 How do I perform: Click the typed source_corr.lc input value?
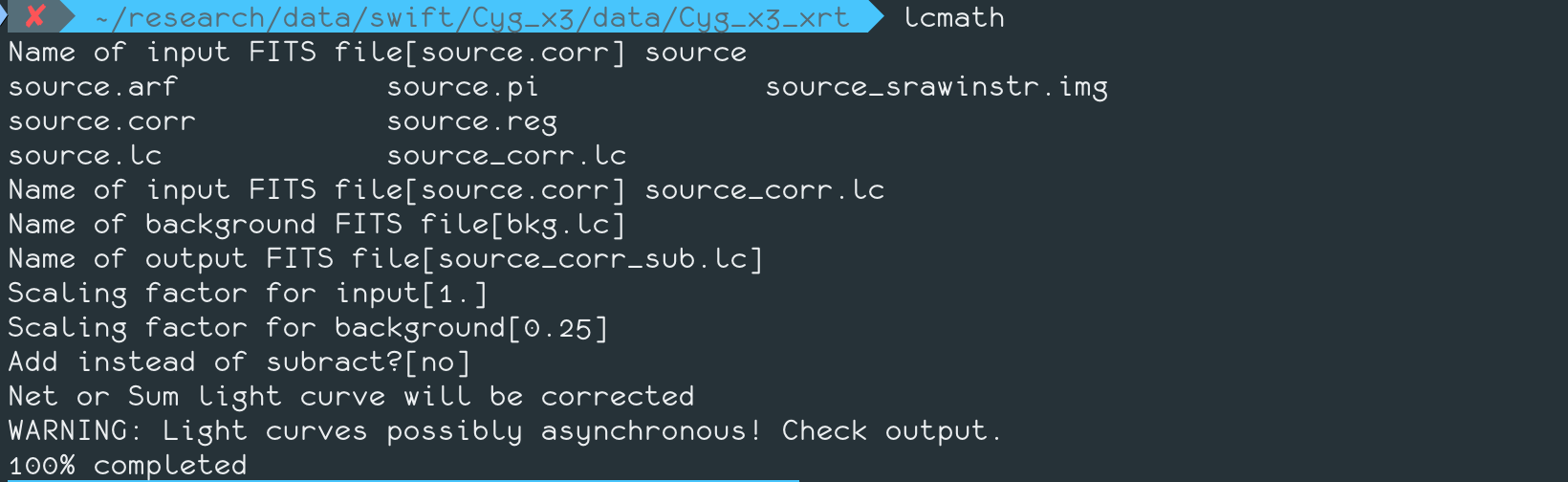[x=765, y=190]
